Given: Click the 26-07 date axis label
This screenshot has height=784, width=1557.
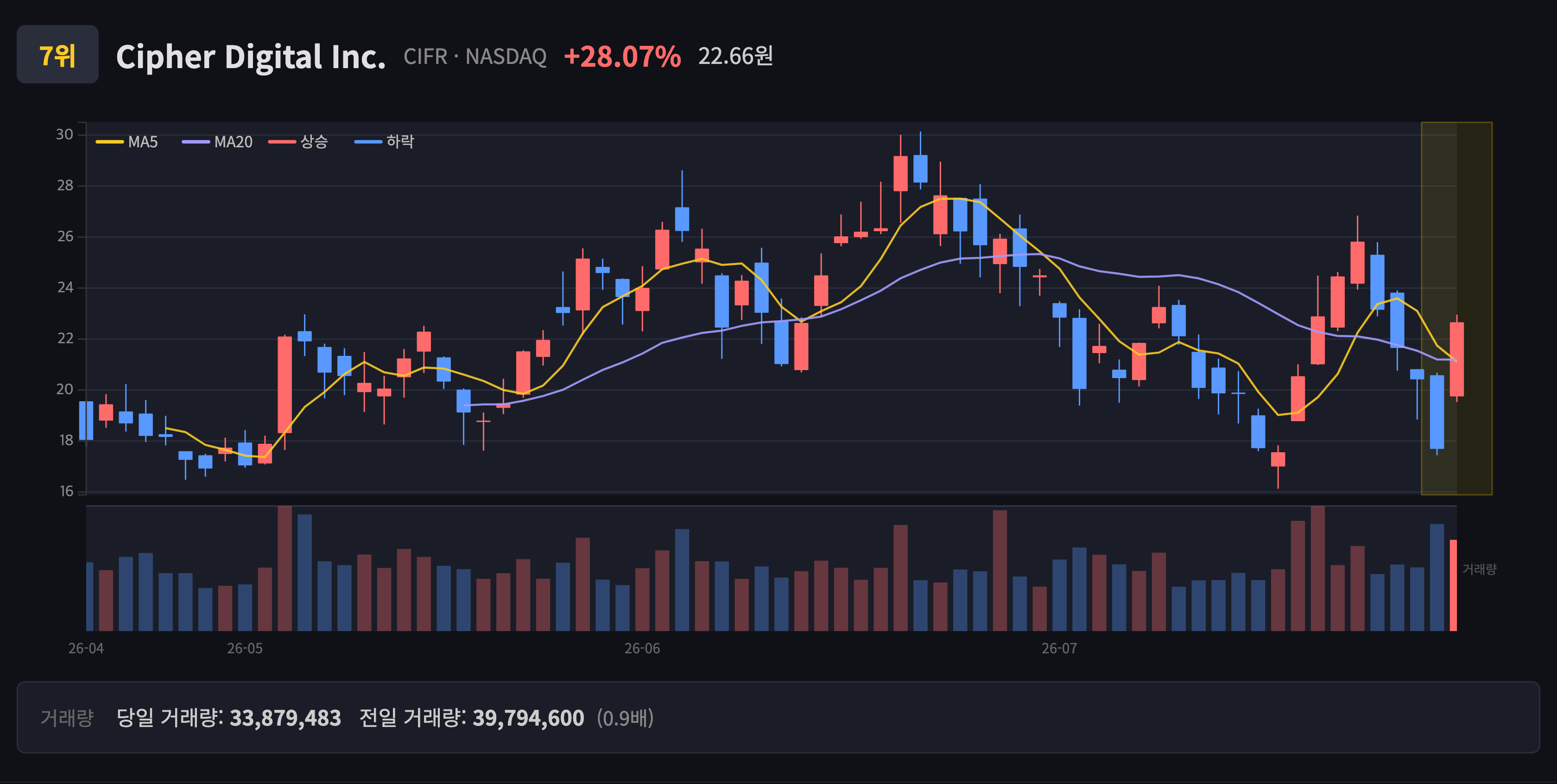Looking at the screenshot, I should coord(1059,649).
